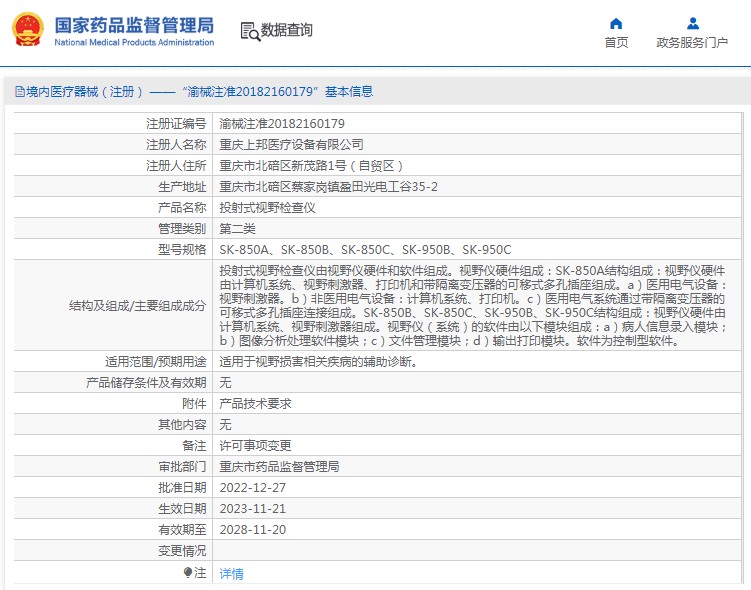Click registration number value 渝械注准20182160179 in table
The width and height of the screenshot is (751, 590).
[x=282, y=124]
